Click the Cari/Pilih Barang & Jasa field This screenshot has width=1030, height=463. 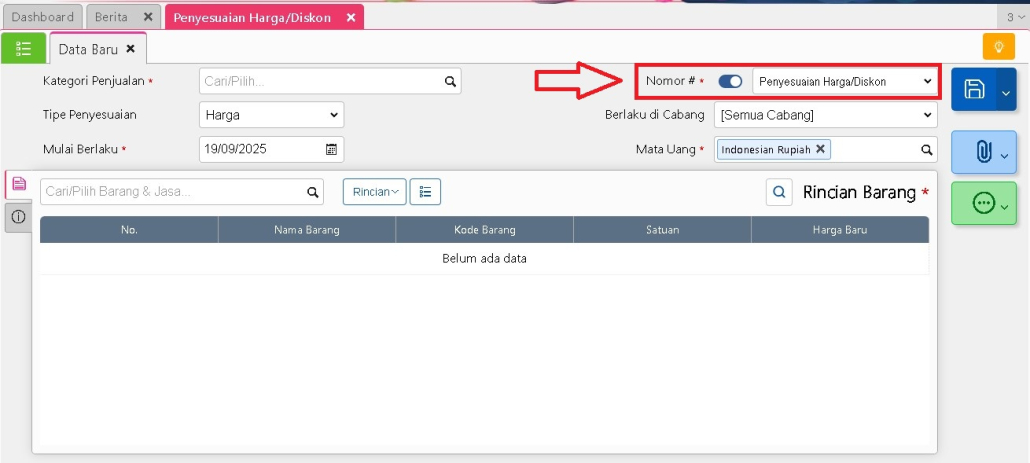[x=173, y=192]
